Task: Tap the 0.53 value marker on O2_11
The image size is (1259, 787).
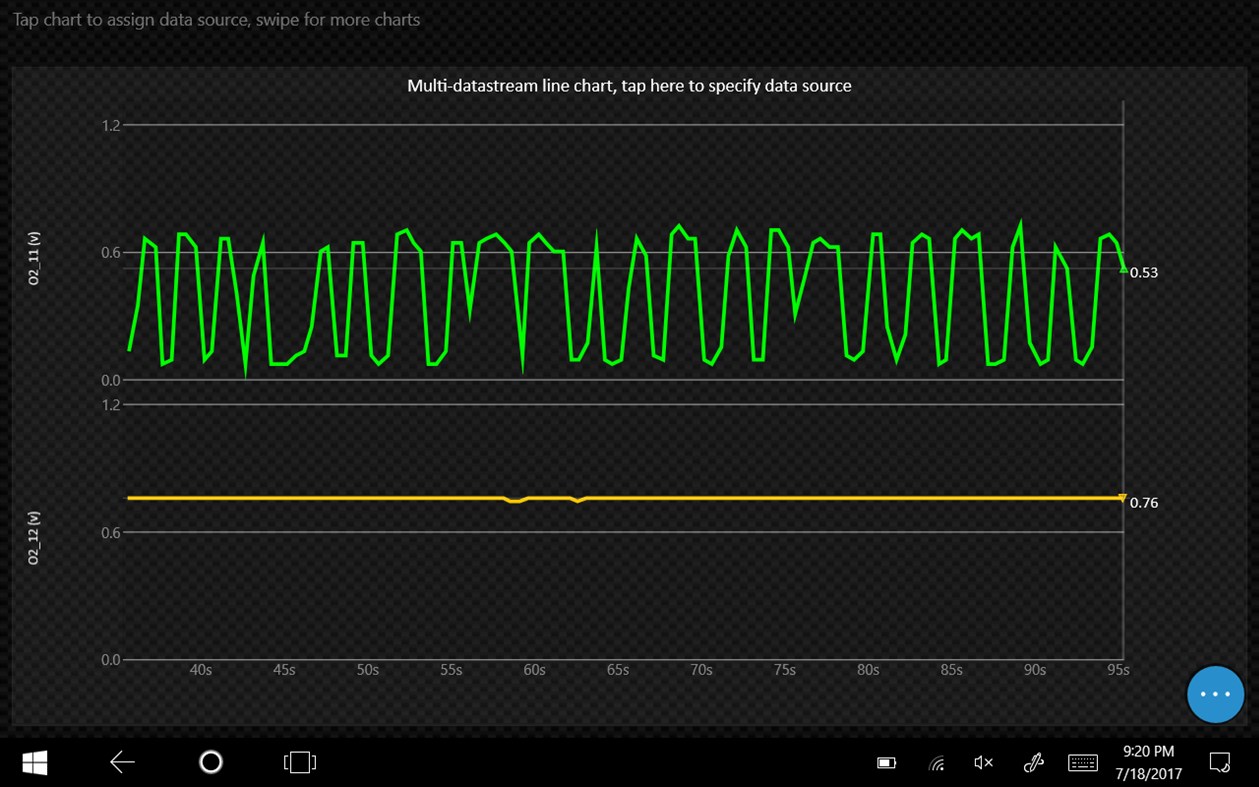Action: click(1143, 272)
